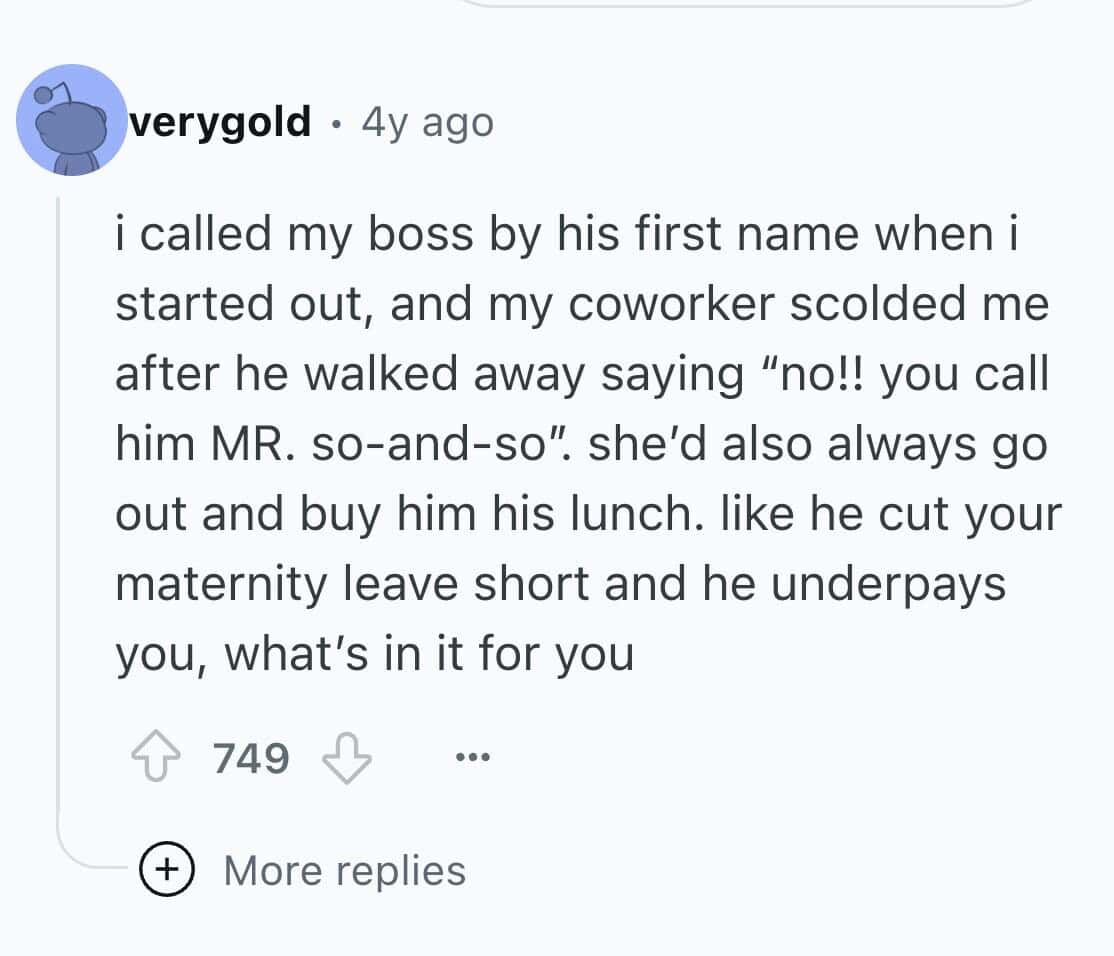Click the "4y ago" comment timestamp
Viewport: 1114px width, 956px height.
click(428, 123)
